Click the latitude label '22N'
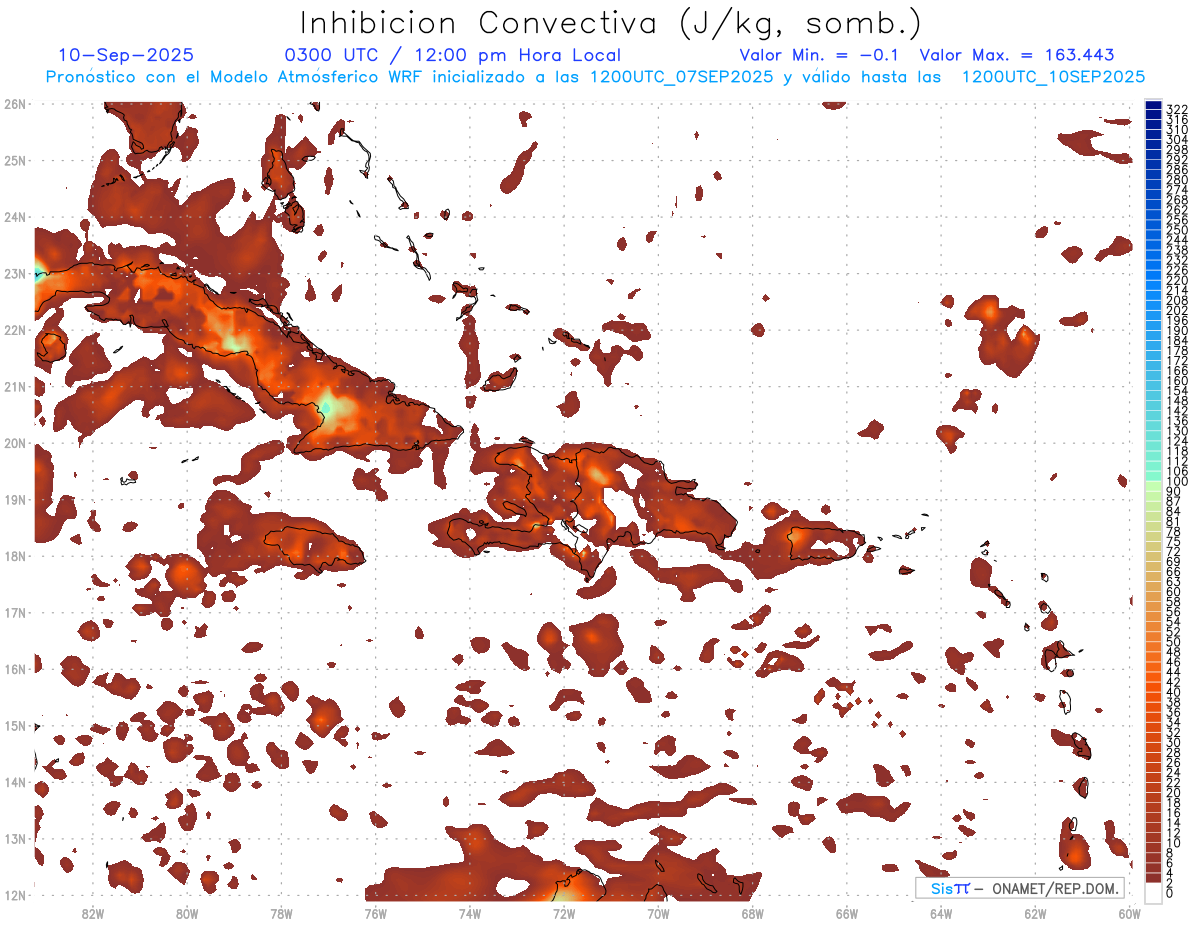The width and height of the screenshot is (1200, 927). coord(15,329)
